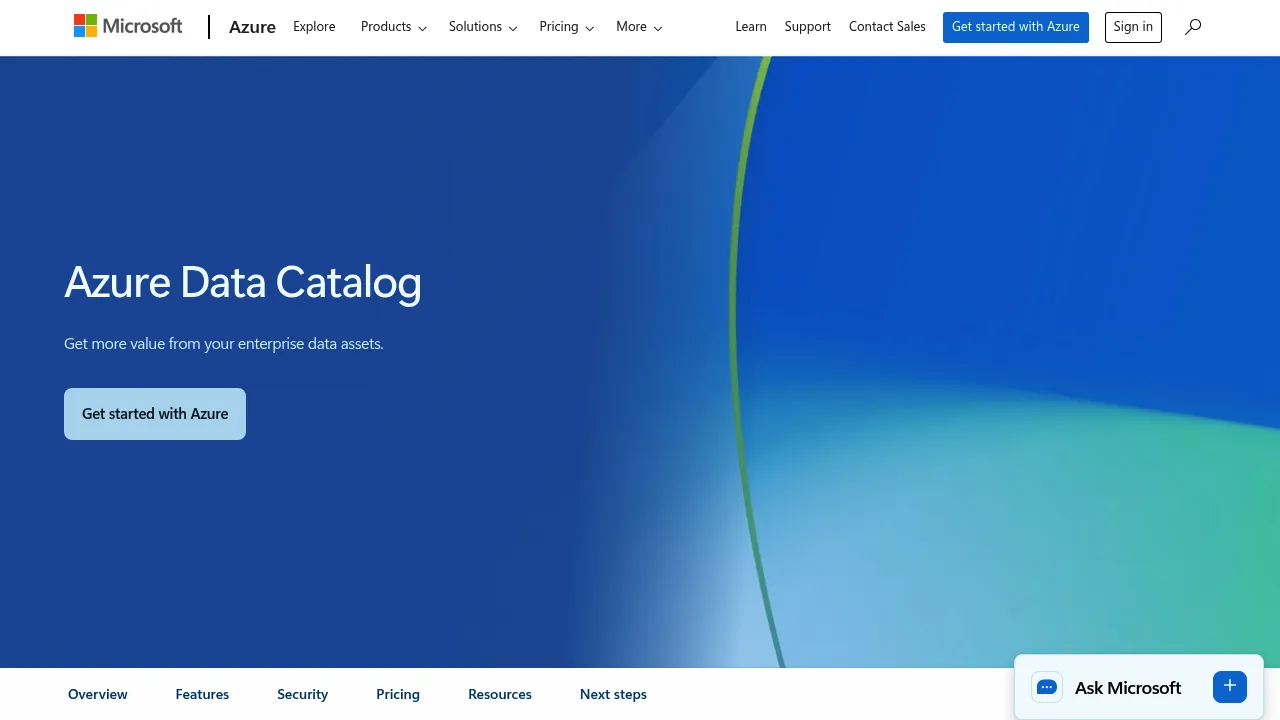Open the search magnifier icon

pyautogui.click(x=1193, y=27)
